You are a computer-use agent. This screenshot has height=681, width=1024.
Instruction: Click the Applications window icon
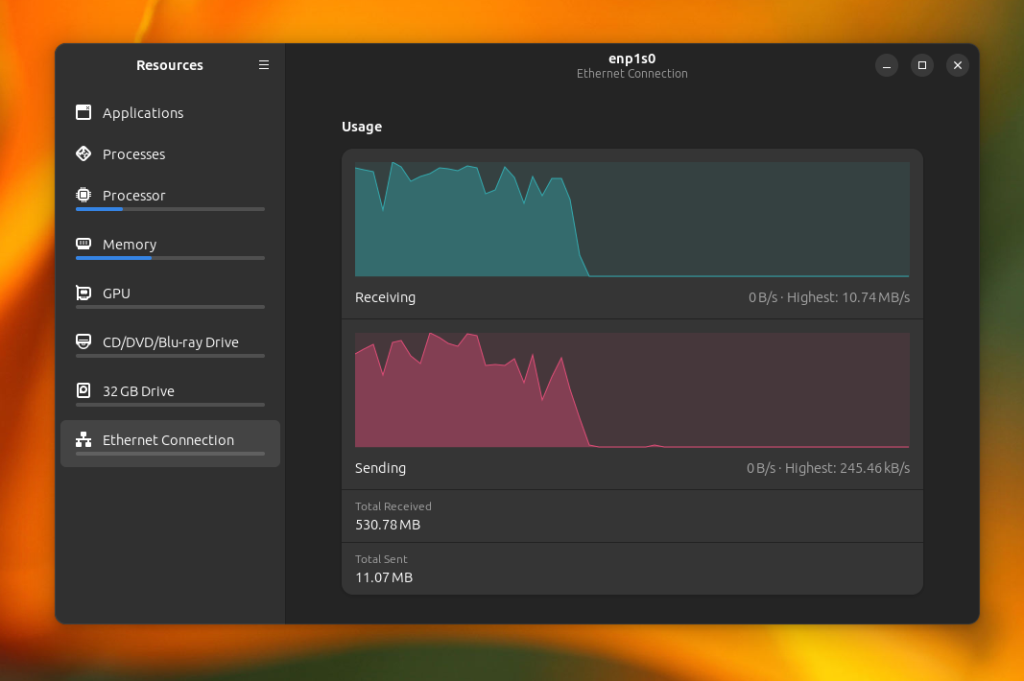tap(84, 112)
